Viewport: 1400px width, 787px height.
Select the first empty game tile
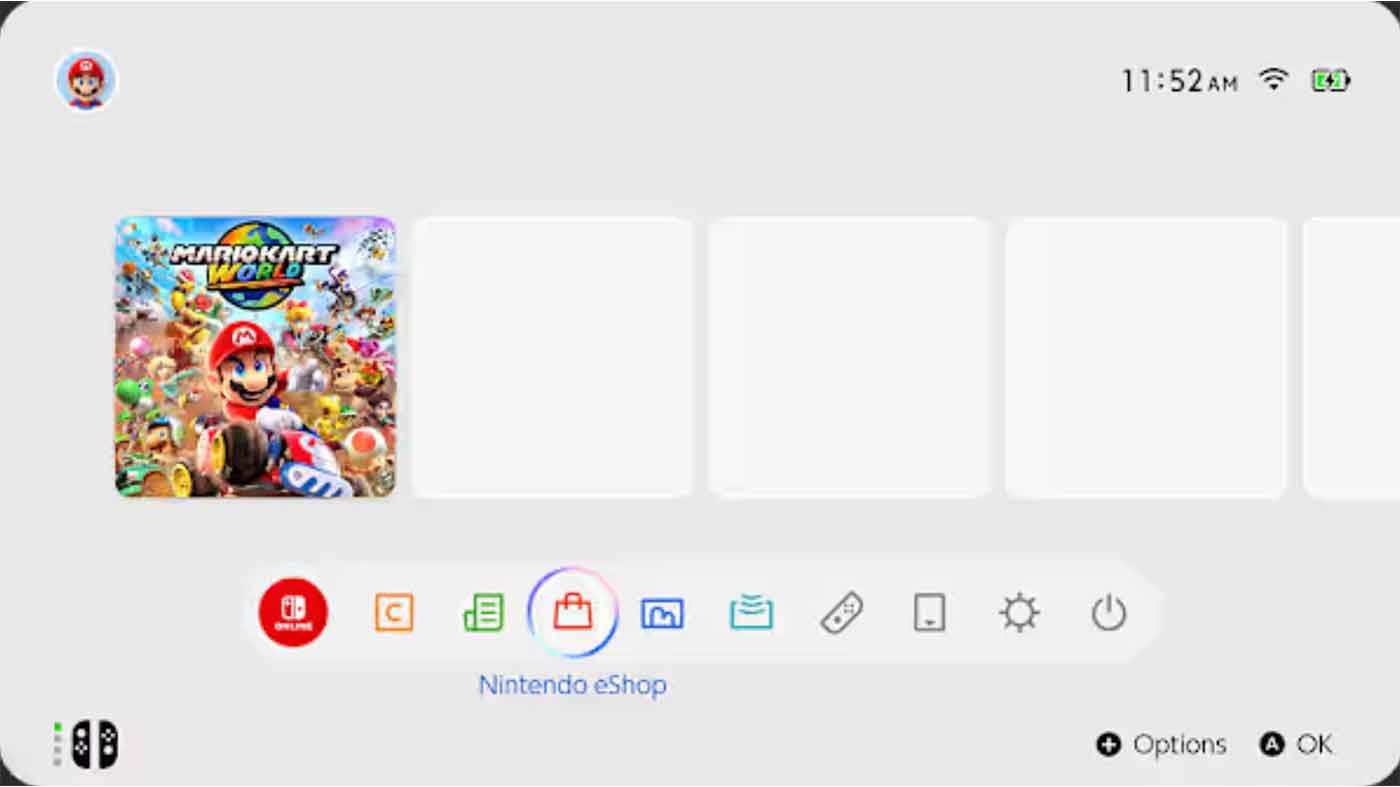click(552, 357)
